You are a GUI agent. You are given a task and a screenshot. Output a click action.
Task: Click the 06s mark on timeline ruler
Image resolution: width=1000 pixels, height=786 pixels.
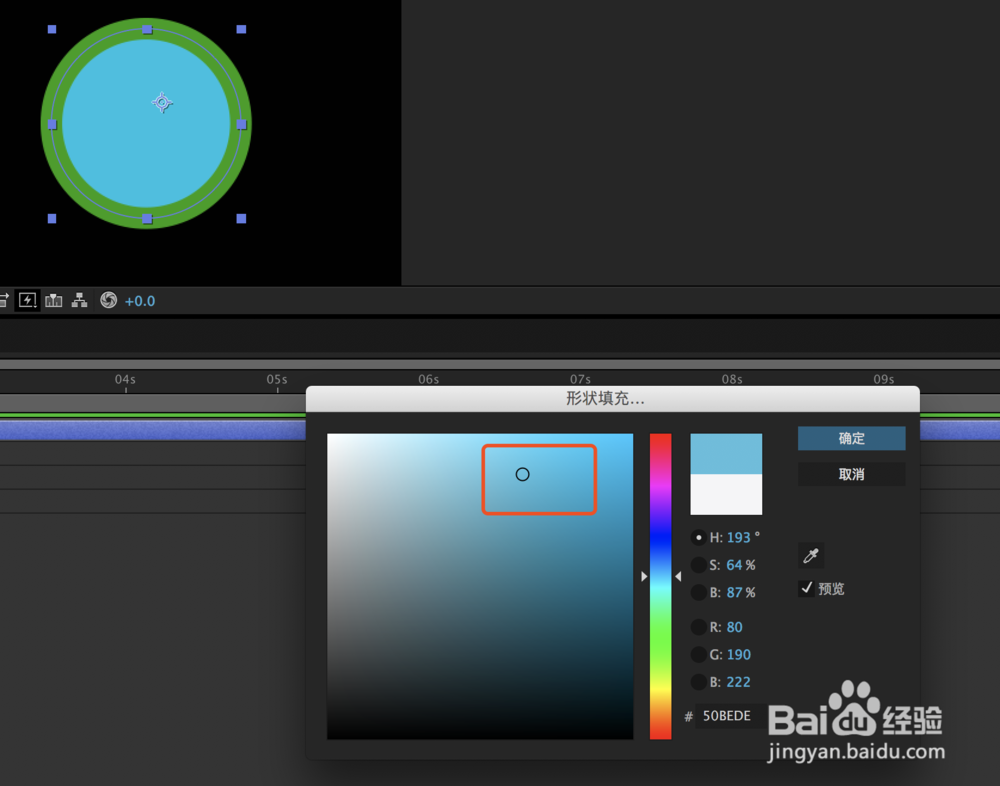point(429,380)
